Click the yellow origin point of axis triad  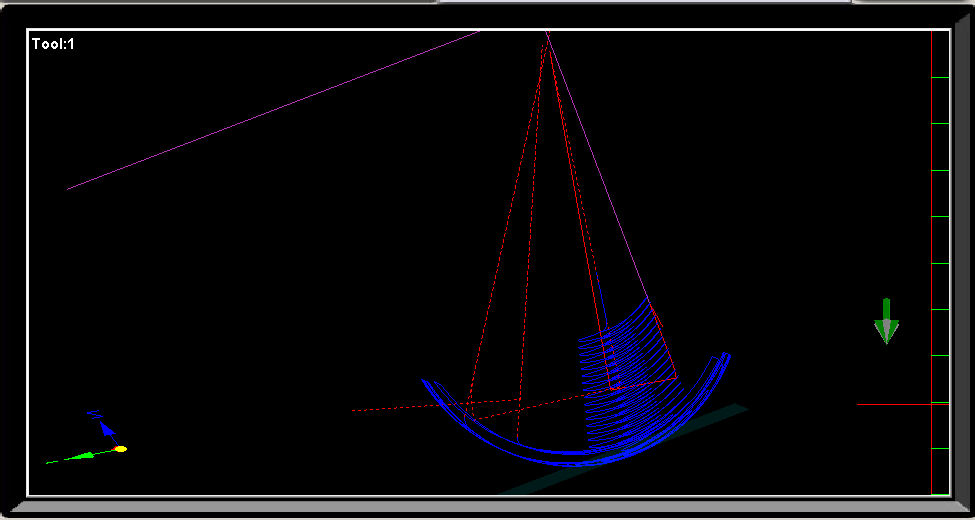[121, 448]
